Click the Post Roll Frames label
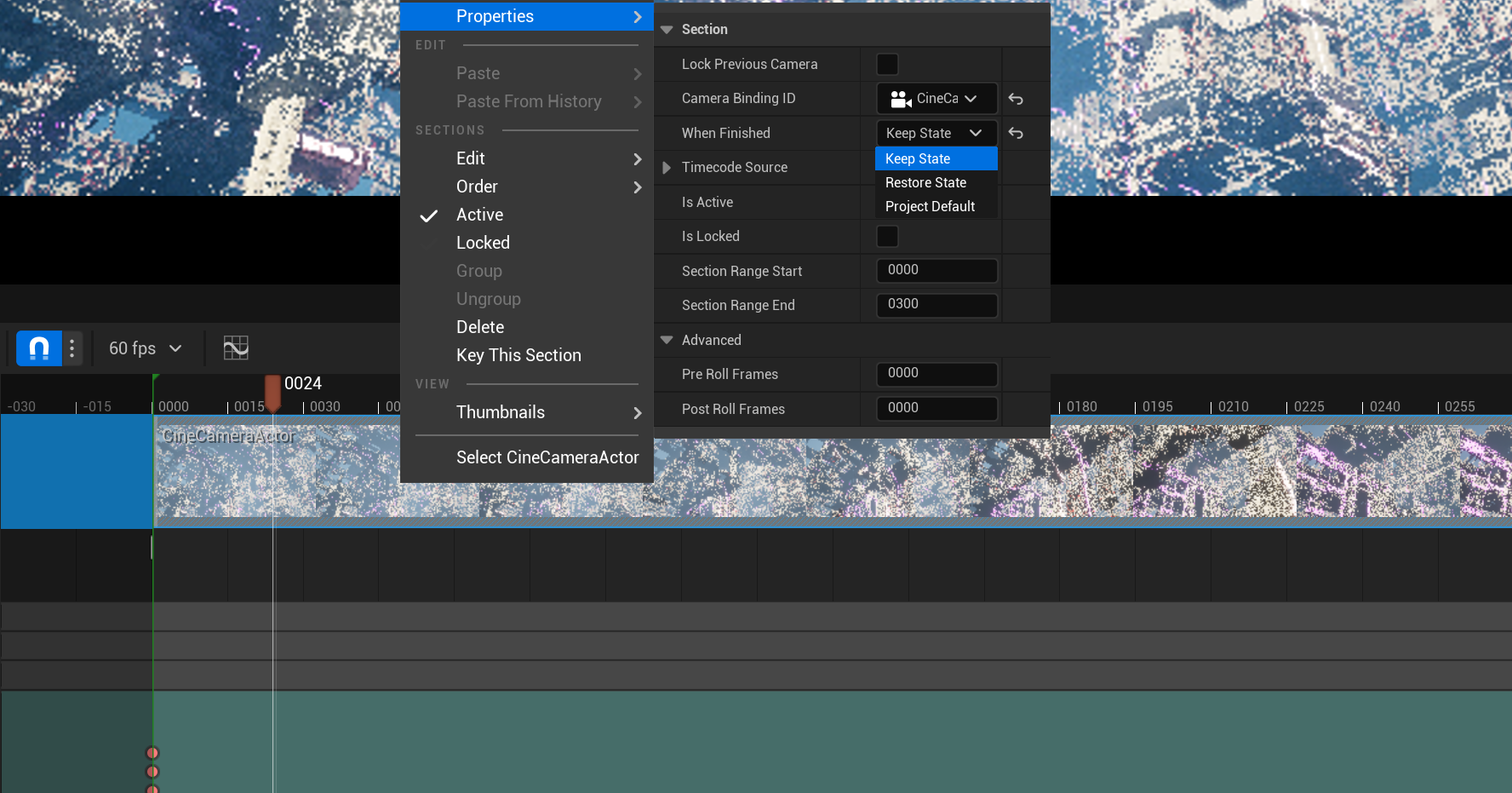The width and height of the screenshot is (1512, 793). [733, 409]
